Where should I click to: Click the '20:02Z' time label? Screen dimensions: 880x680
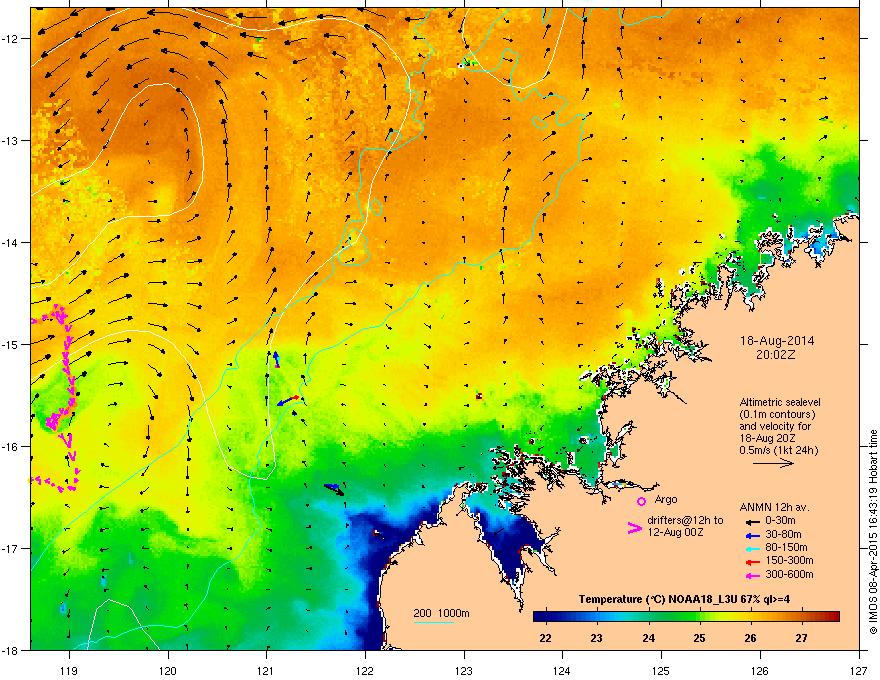click(776, 355)
